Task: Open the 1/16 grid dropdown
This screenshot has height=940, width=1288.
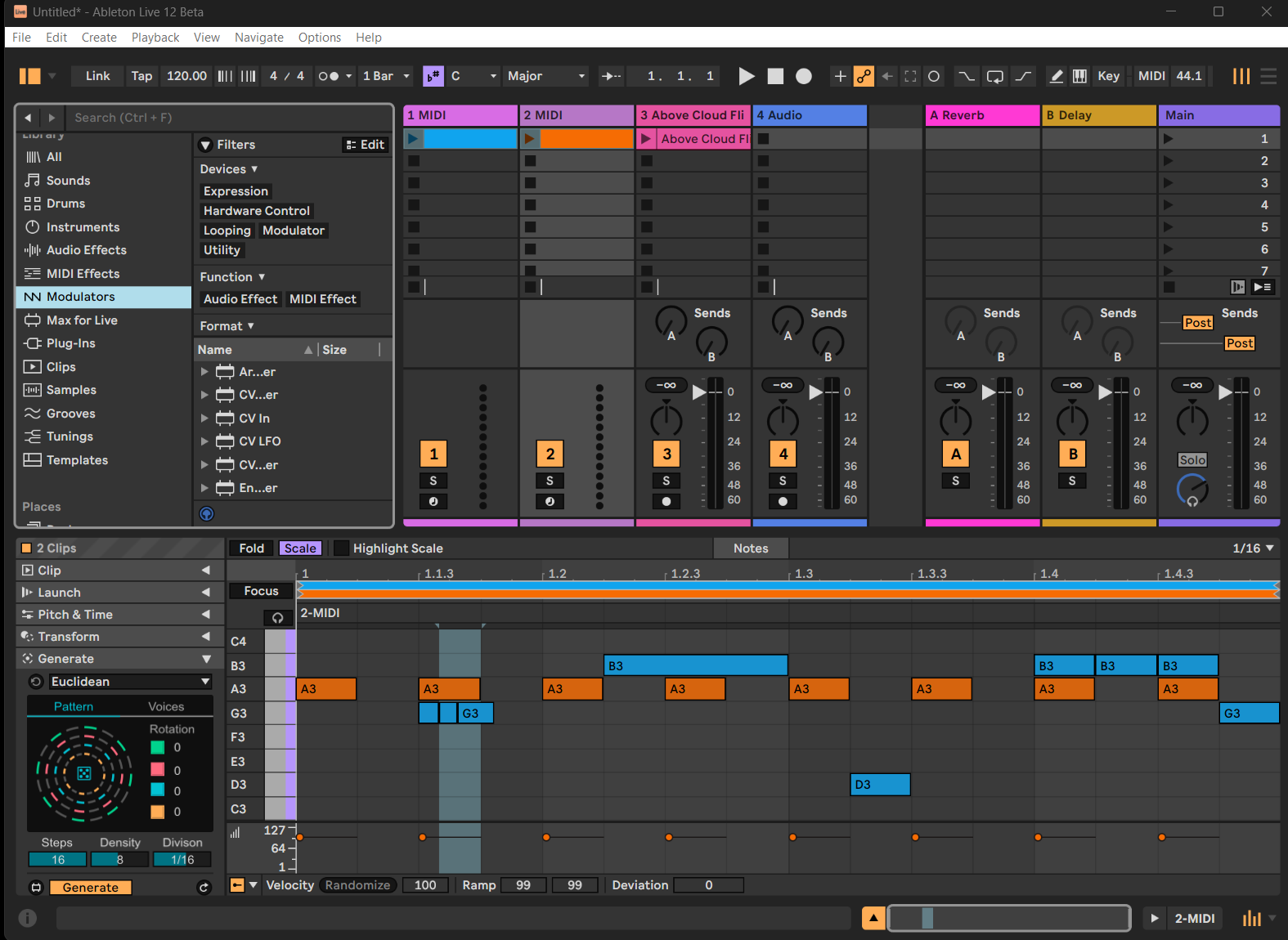Action: (1253, 548)
